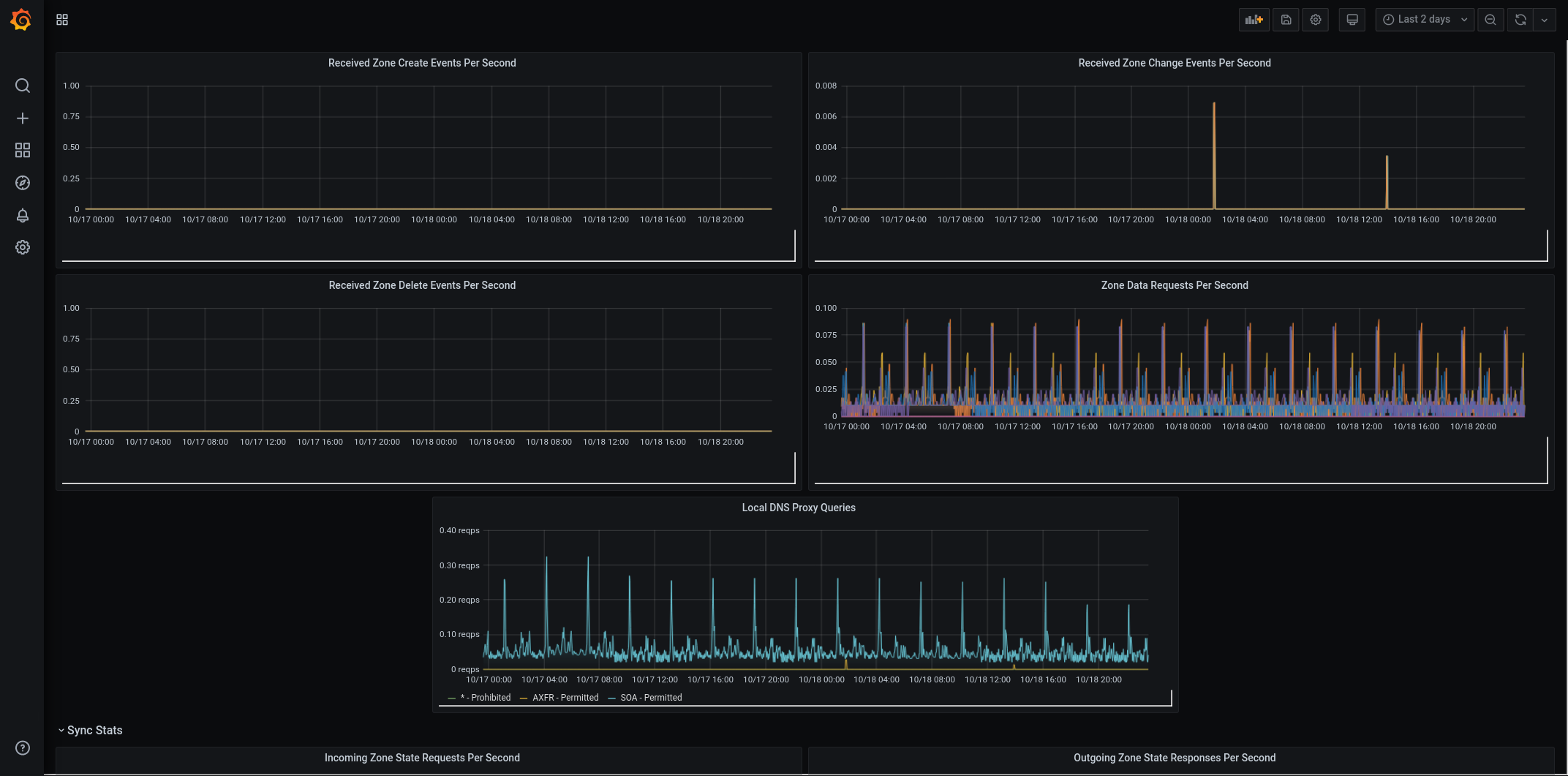Screen dimensions: 1568x776
Task: Open the Dashboards icon in sidebar
Action: (23, 150)
